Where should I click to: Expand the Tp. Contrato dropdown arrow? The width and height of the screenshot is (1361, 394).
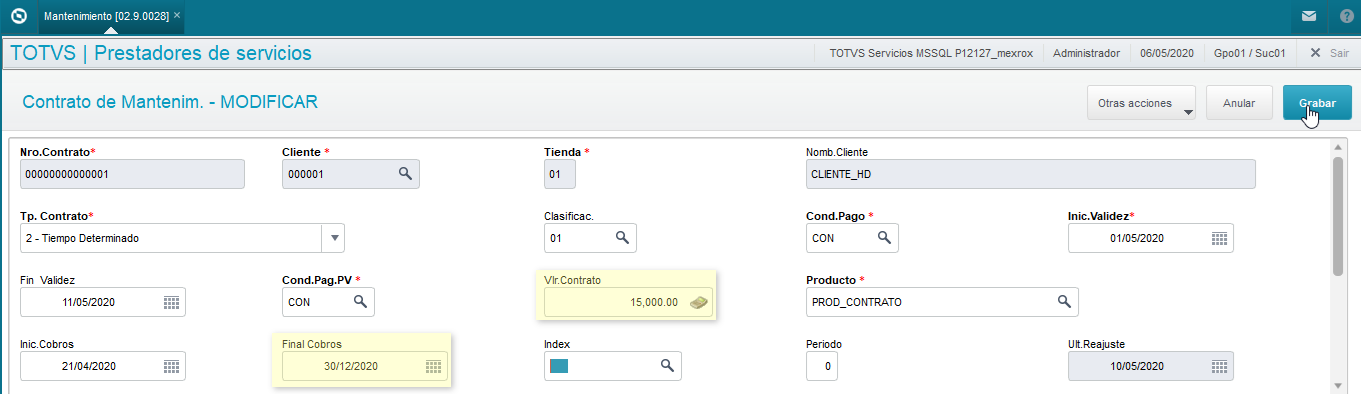click(x=335, y=238)
